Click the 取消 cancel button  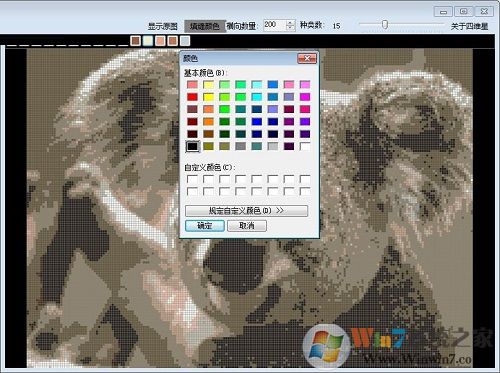coord(247,226)
